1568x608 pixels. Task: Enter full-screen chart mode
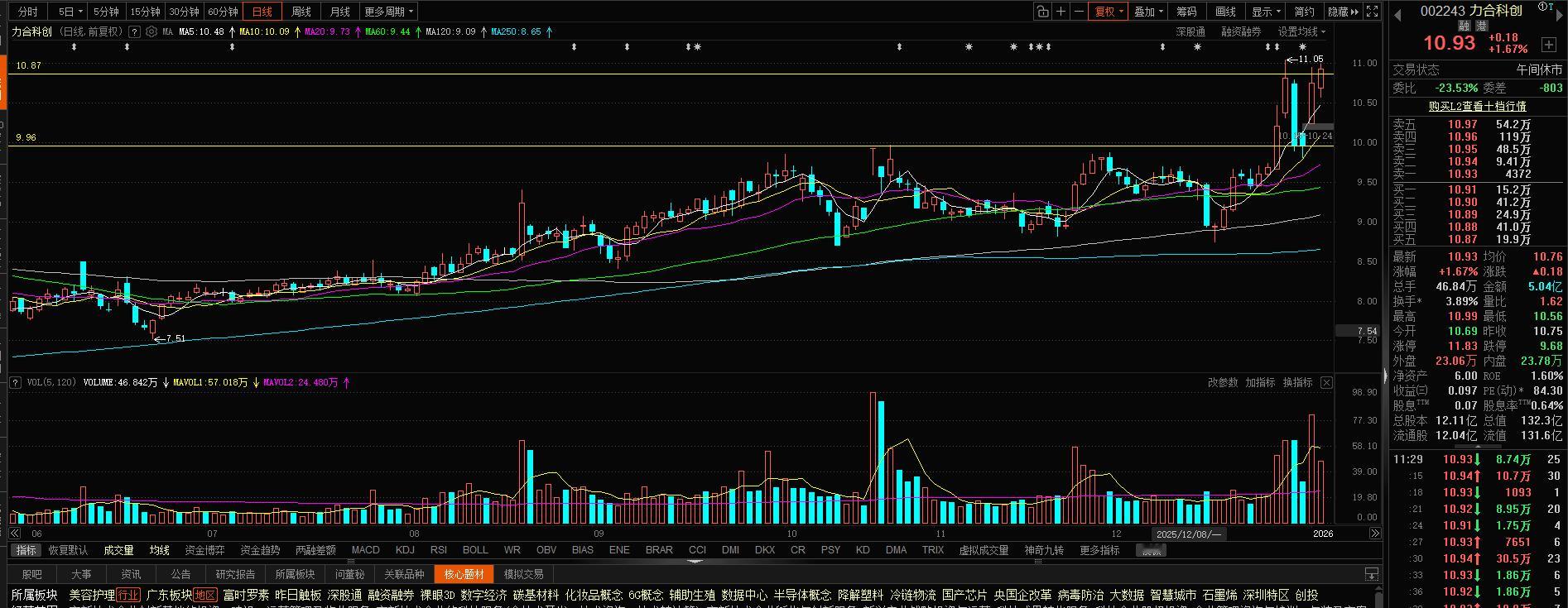[1372, 12]
